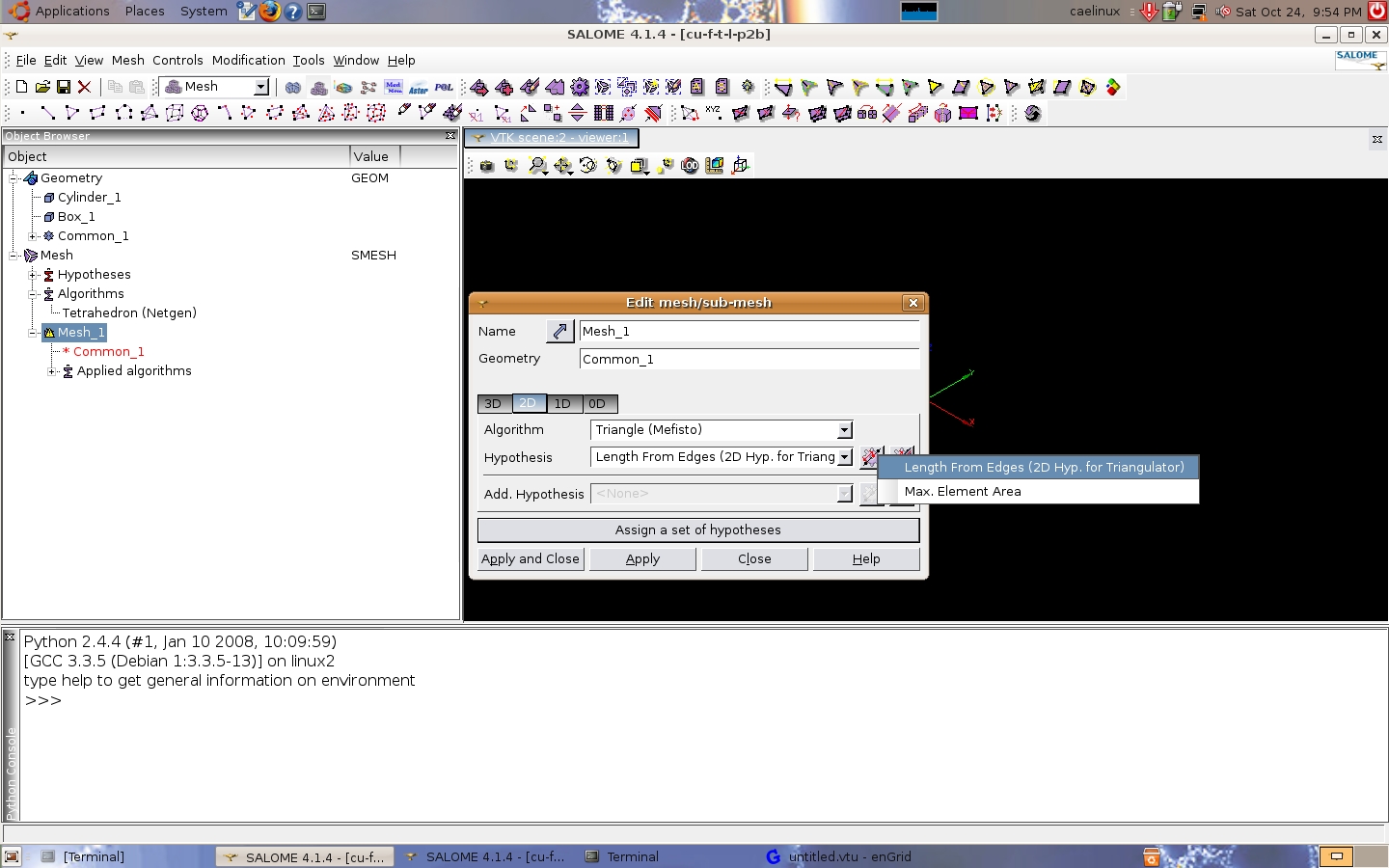1389x868 pixels.
Task: Open the Hypothesis combo box
Action: [844, 457]
